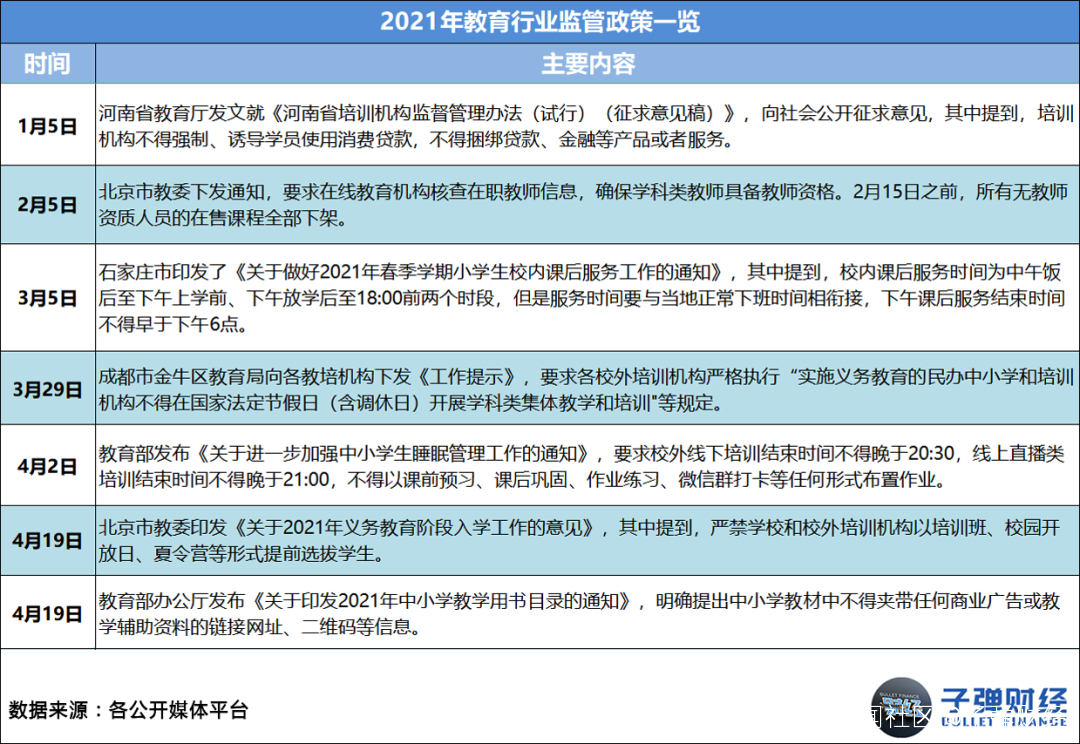
Task: Click the 3月29日 date cell
Action: (48, 389)
